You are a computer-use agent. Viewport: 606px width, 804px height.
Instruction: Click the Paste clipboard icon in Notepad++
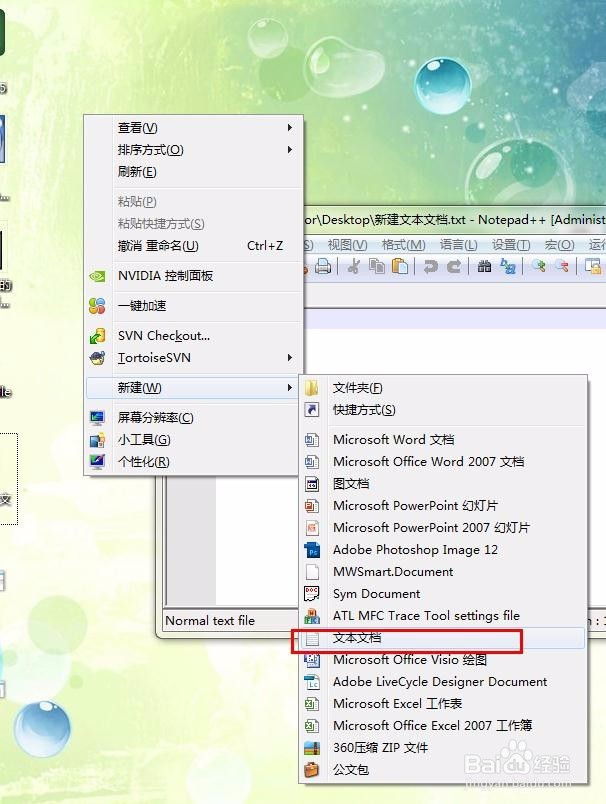400,266
